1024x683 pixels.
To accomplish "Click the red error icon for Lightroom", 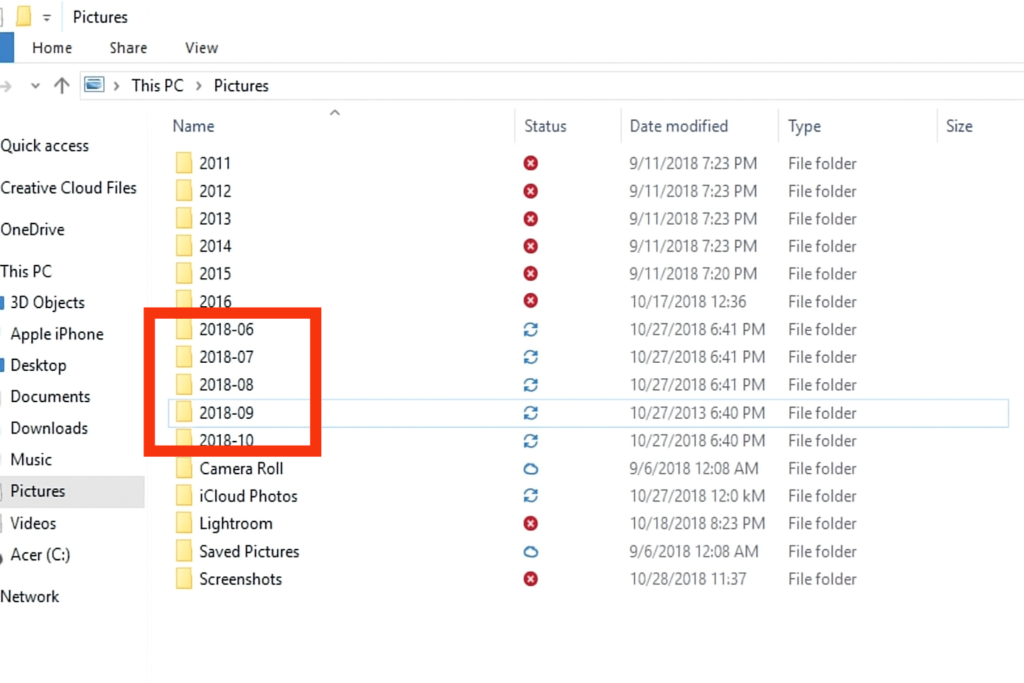I will point(531,523).
